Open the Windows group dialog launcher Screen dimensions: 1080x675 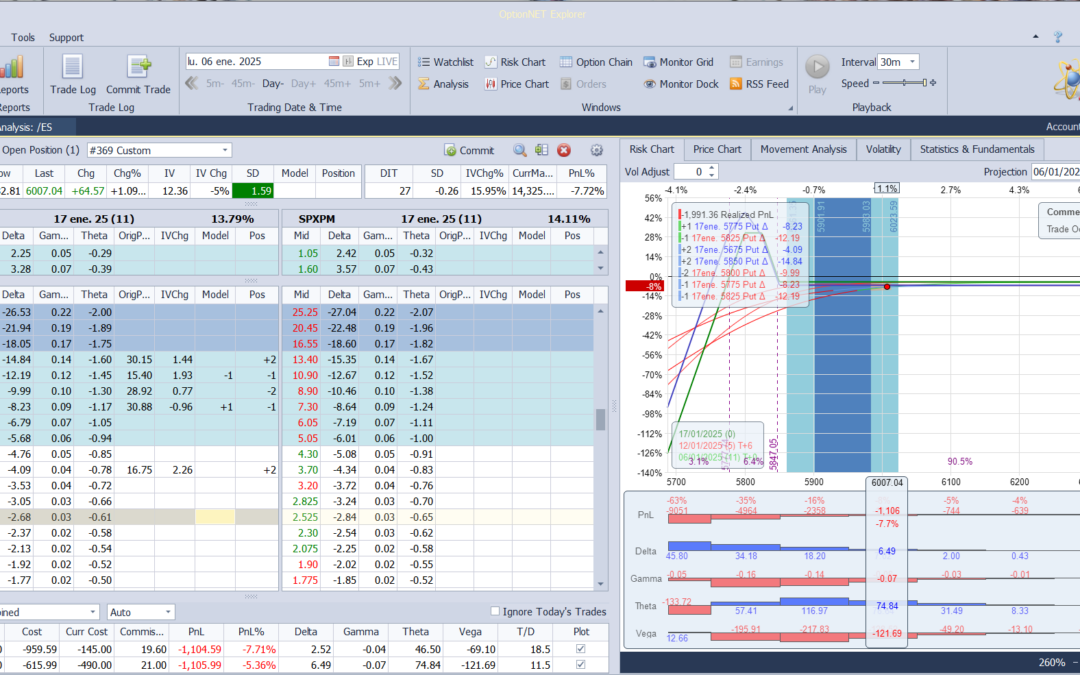point(791,108)
